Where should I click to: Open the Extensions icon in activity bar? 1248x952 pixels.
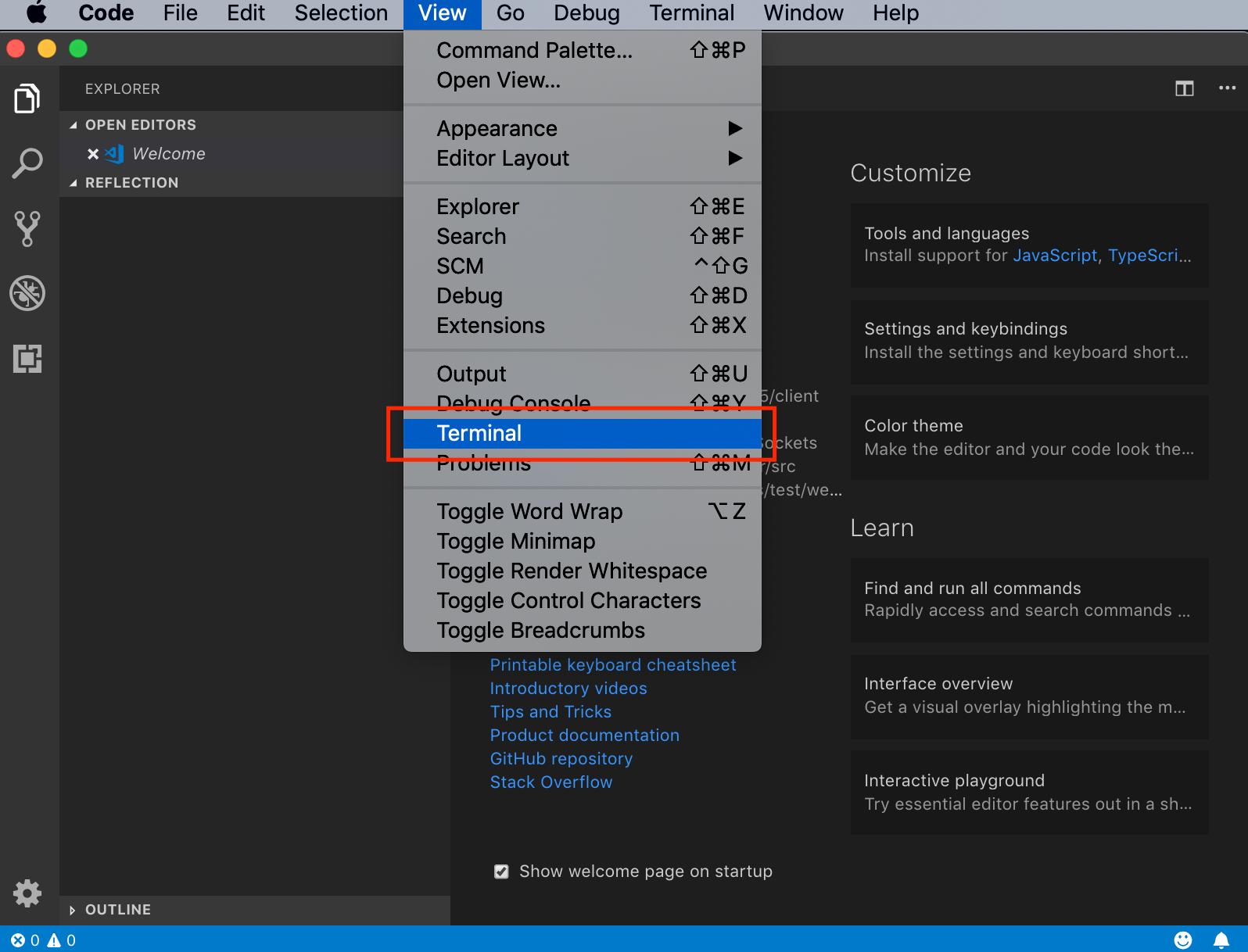click(x=27, y=359)
